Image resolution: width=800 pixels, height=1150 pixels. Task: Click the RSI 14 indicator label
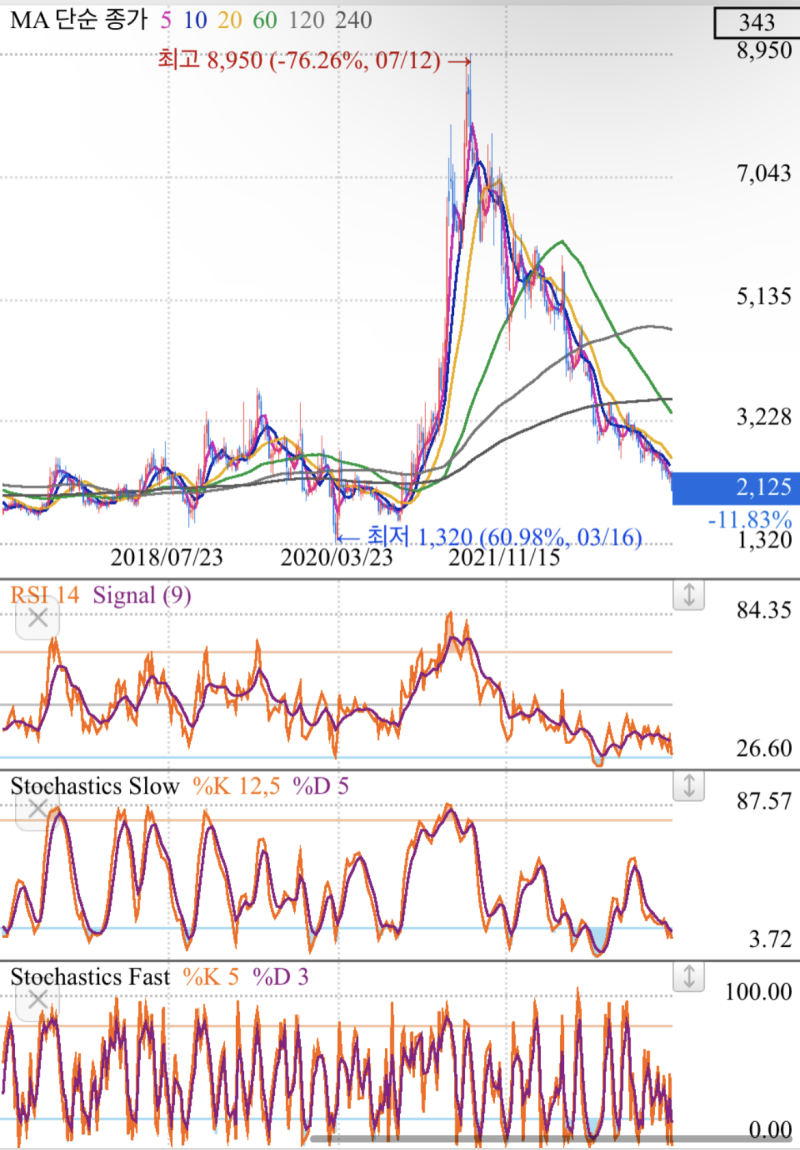coord(45,594)
